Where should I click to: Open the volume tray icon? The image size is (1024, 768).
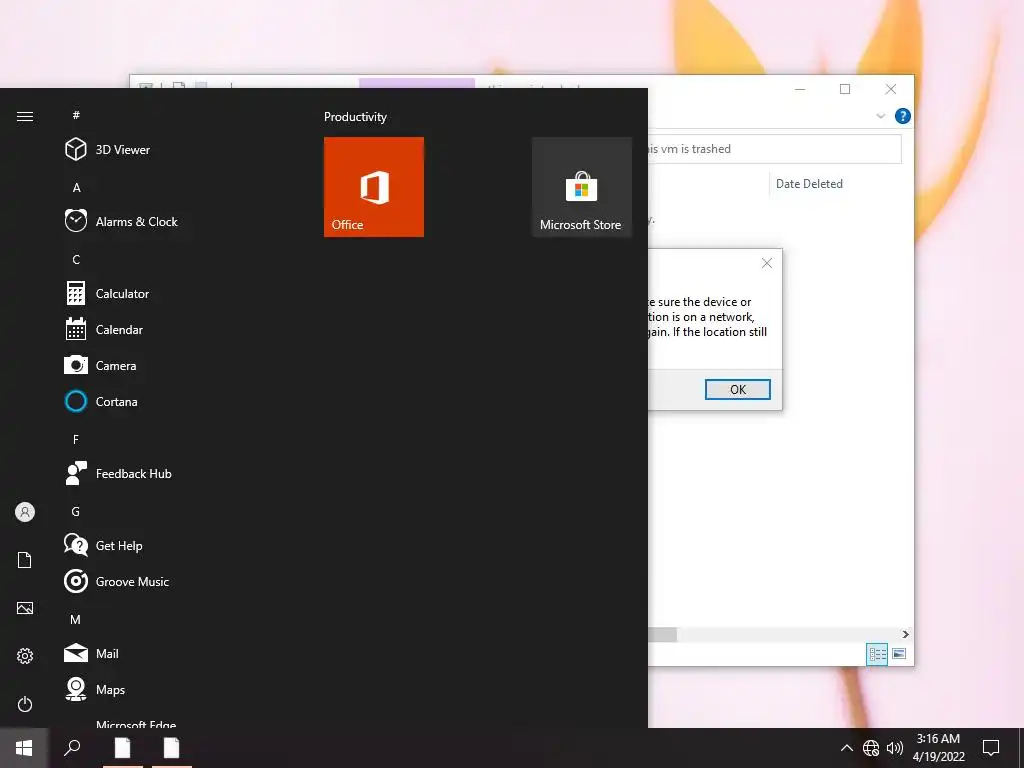click(x=895, y=748)
